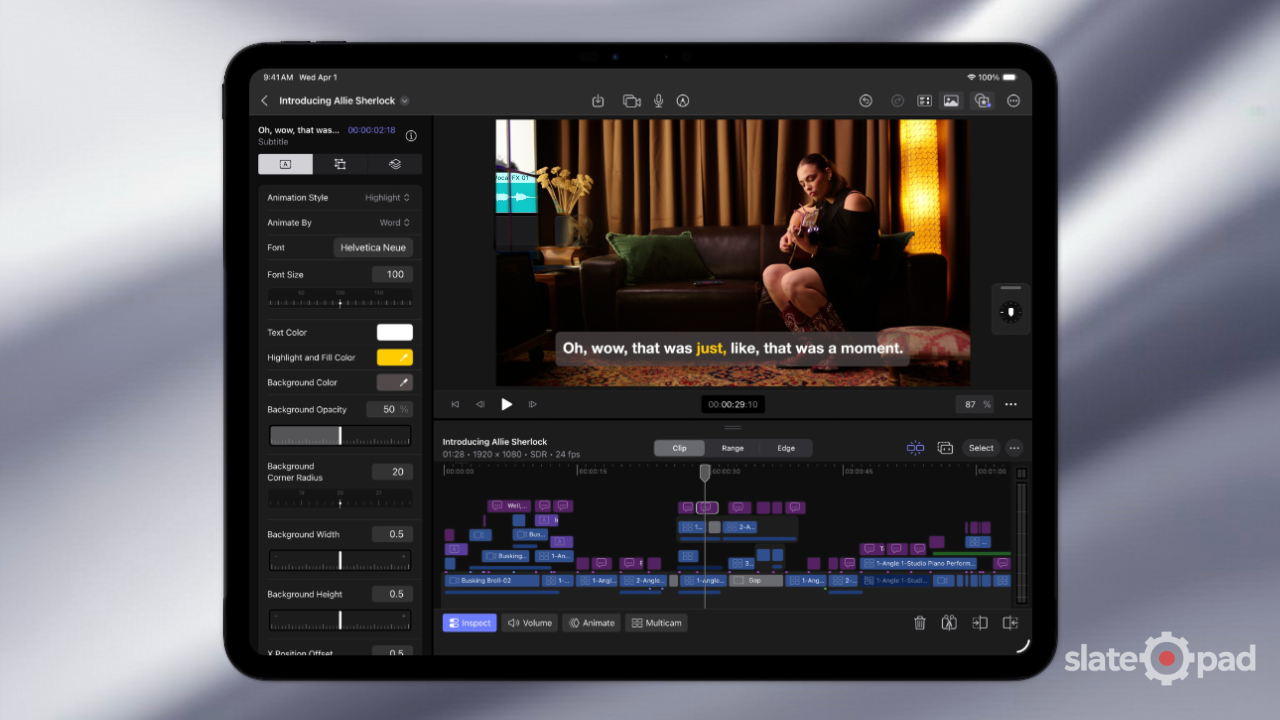Tap the timecode display 00:00:29:10
This screenshot has width=1280, height=720.
tap(732, 405)
